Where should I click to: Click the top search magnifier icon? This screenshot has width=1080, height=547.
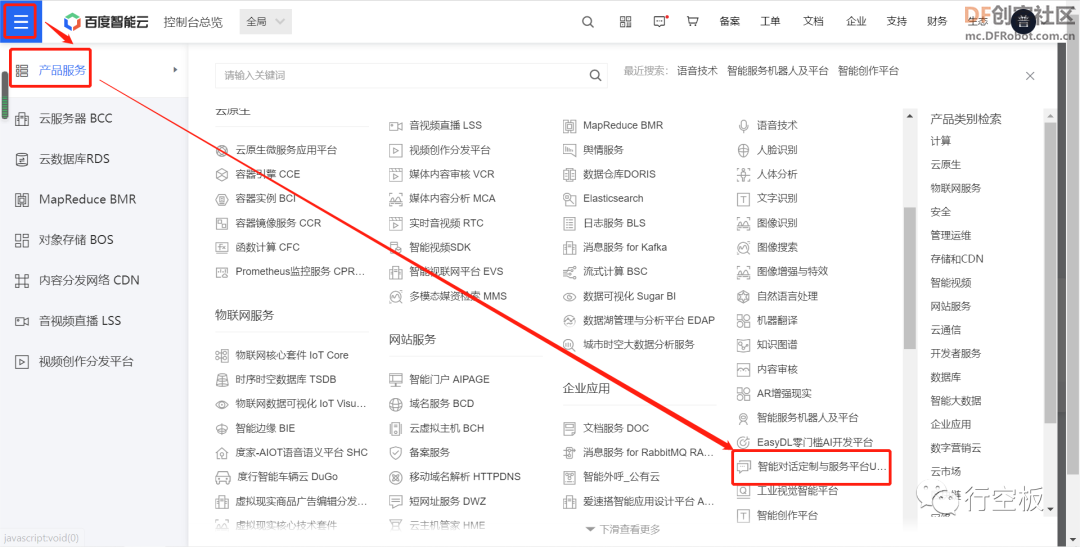tap(588, 21)
